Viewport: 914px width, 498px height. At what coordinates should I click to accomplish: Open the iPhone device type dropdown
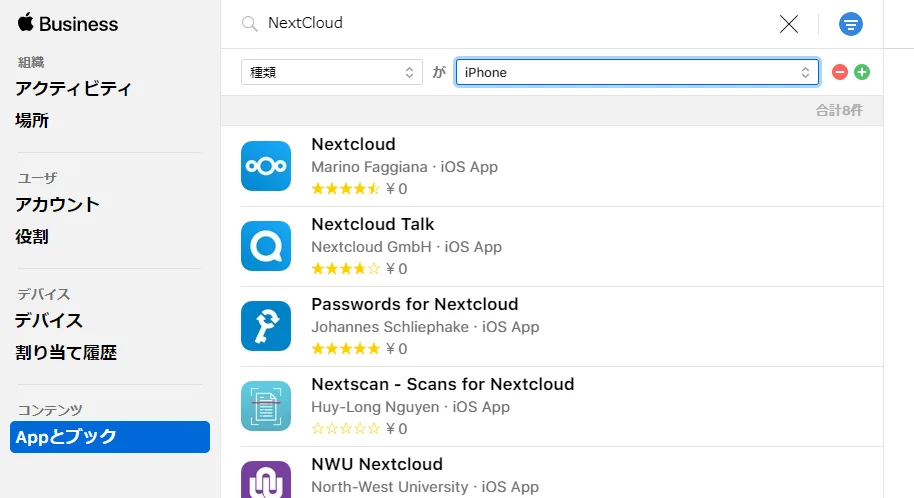coord(637,72)
